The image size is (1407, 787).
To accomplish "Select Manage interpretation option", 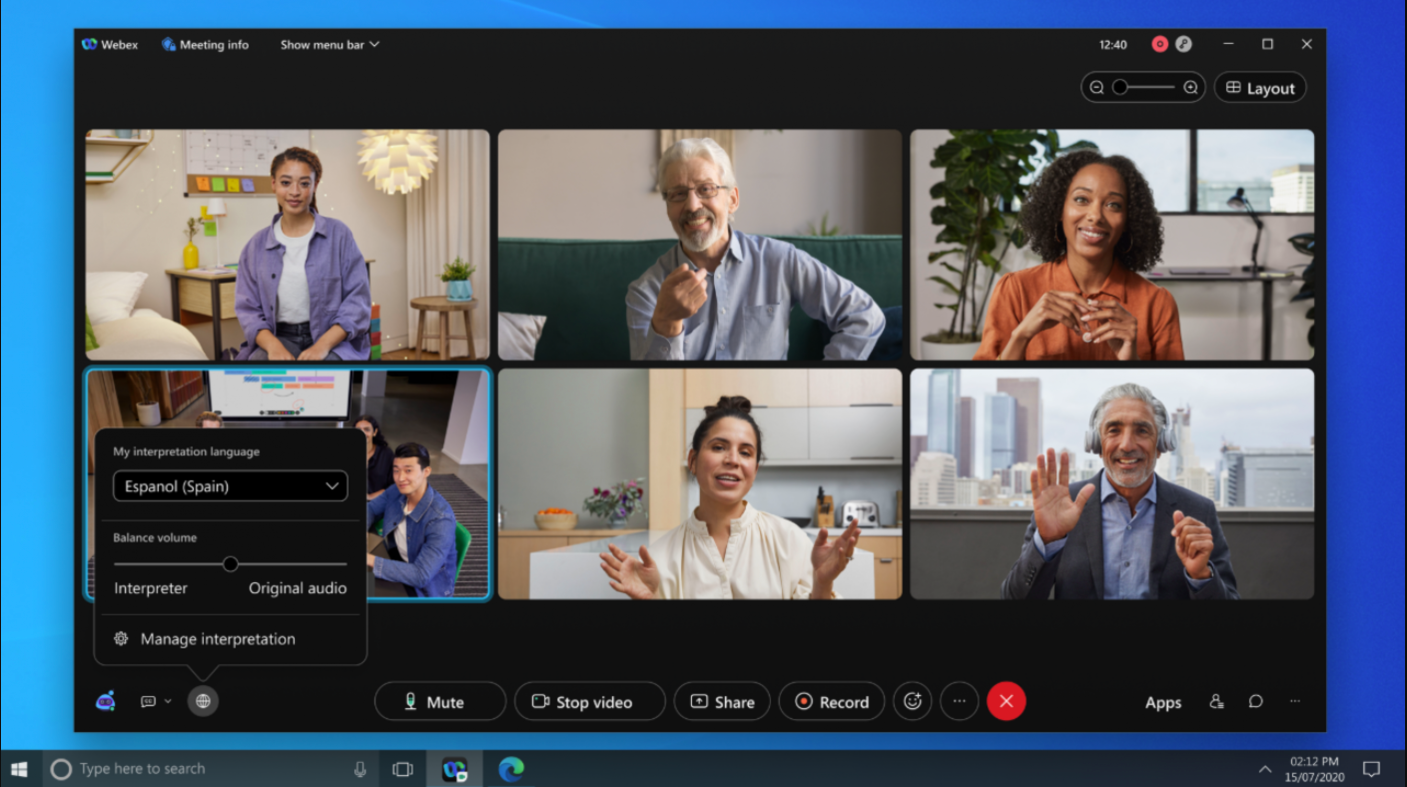I will coord(217,639).
